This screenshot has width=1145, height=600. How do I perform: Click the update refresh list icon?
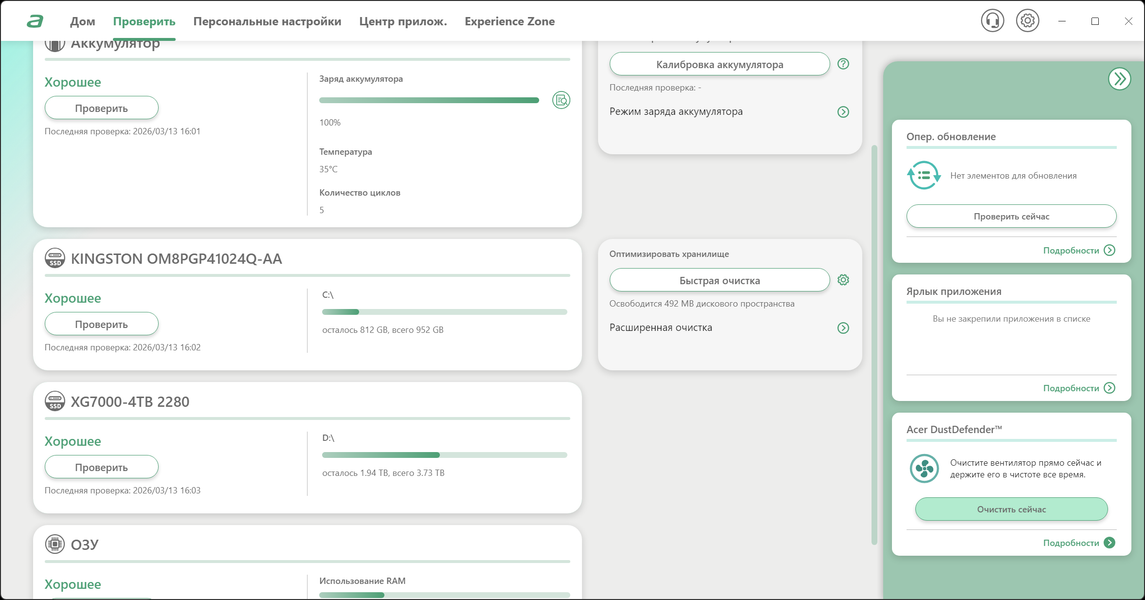(923, 175)
